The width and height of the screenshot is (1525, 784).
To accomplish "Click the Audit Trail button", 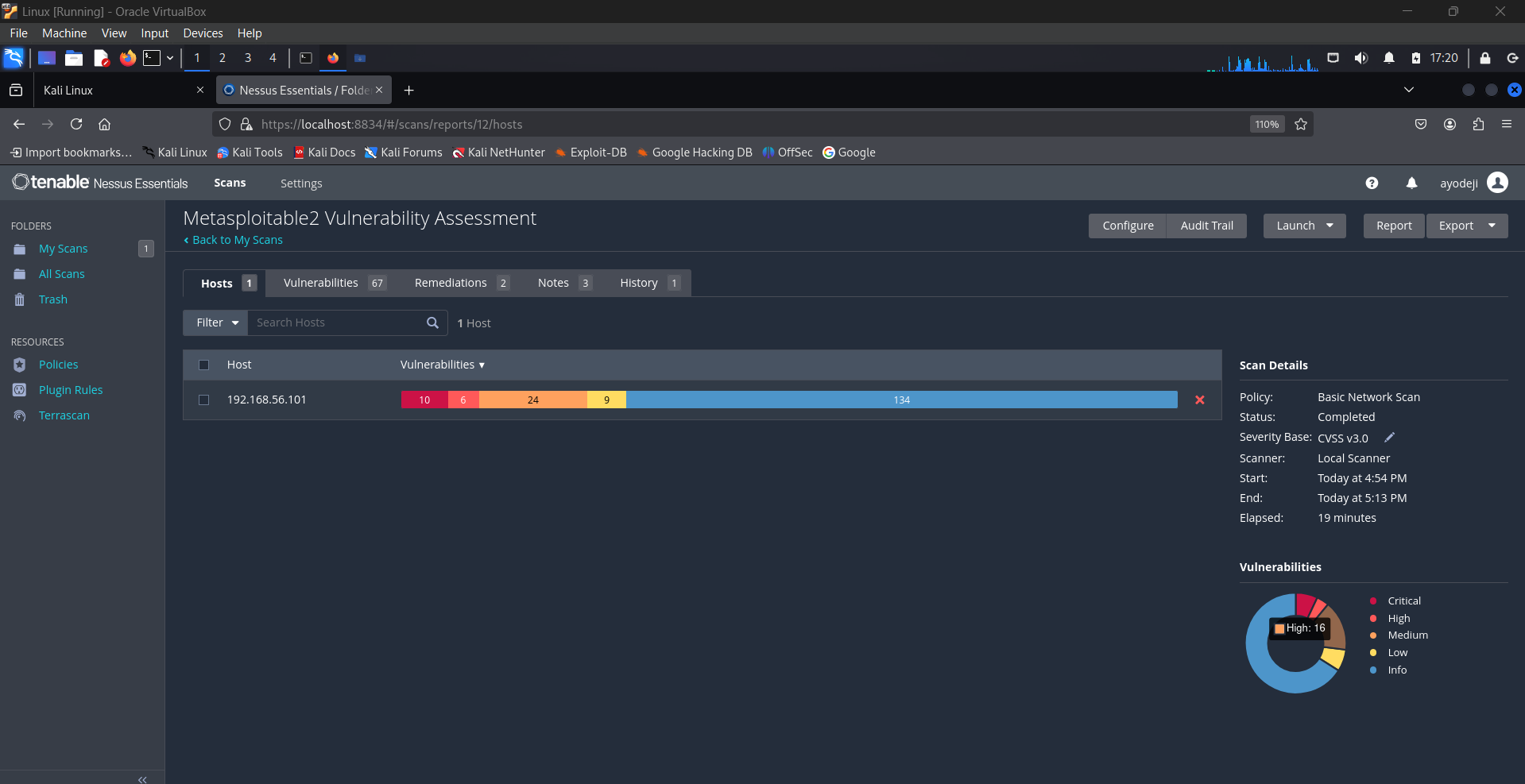I will click(1206, 226).
